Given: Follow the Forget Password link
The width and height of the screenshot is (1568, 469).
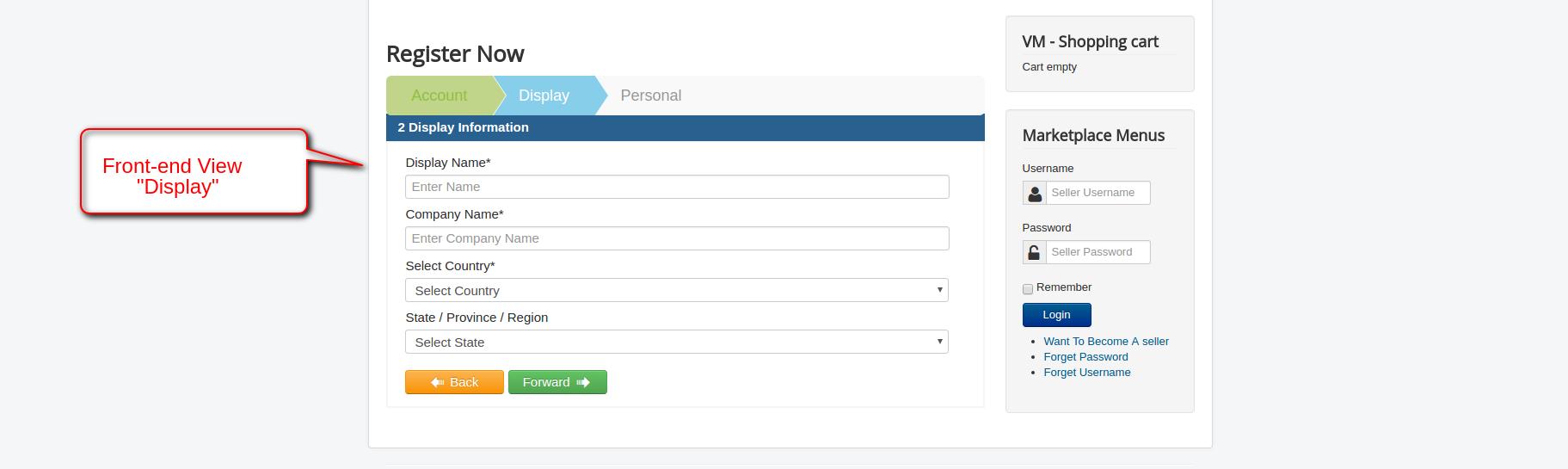Looking at the screenshot, I should pyautogui.click(x=1085, y=357).
